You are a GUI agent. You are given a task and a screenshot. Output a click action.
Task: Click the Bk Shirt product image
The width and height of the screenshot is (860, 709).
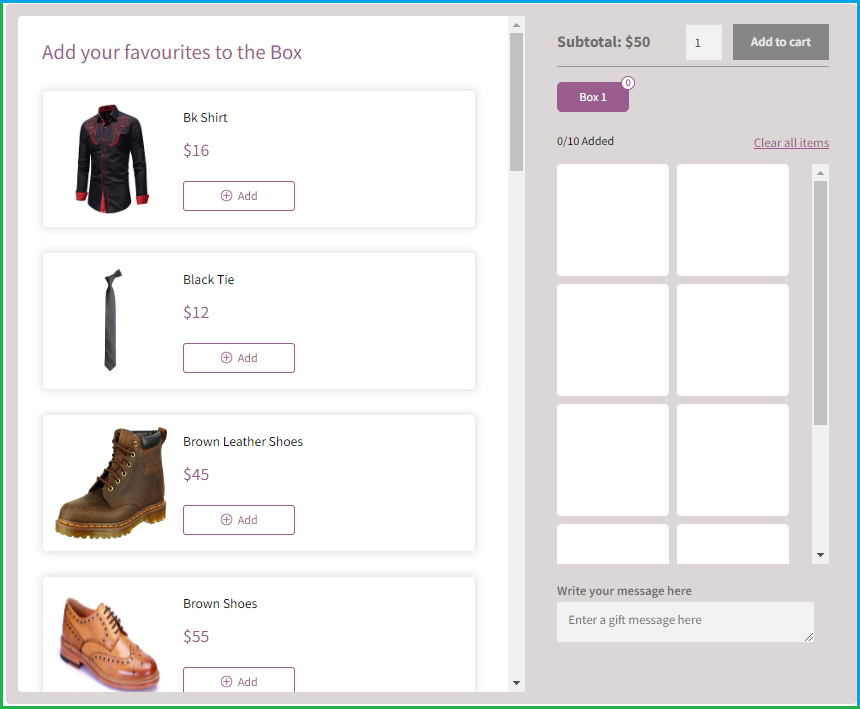(x=110, y=158)
